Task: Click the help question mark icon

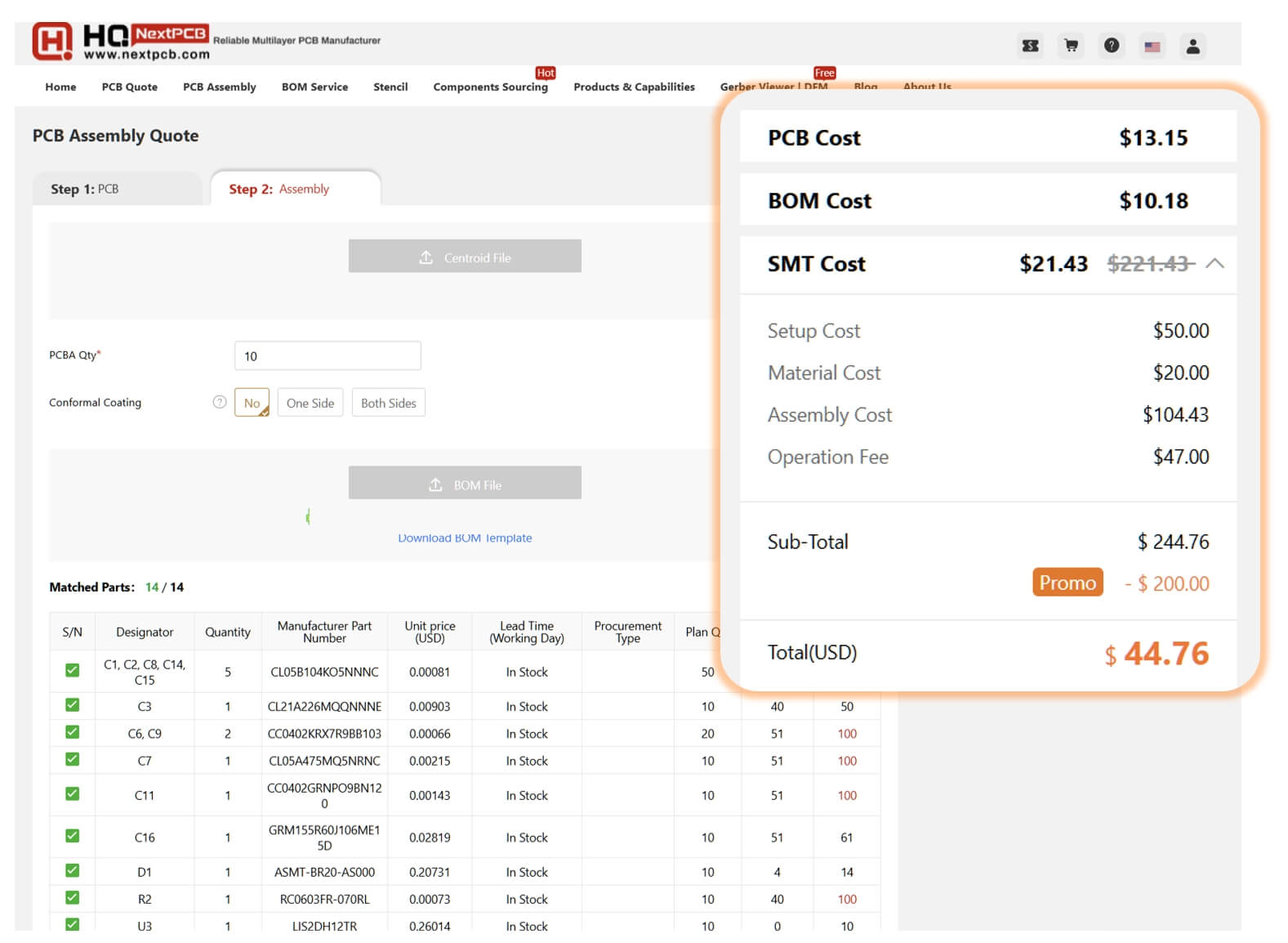Action: click(1112, 46)
